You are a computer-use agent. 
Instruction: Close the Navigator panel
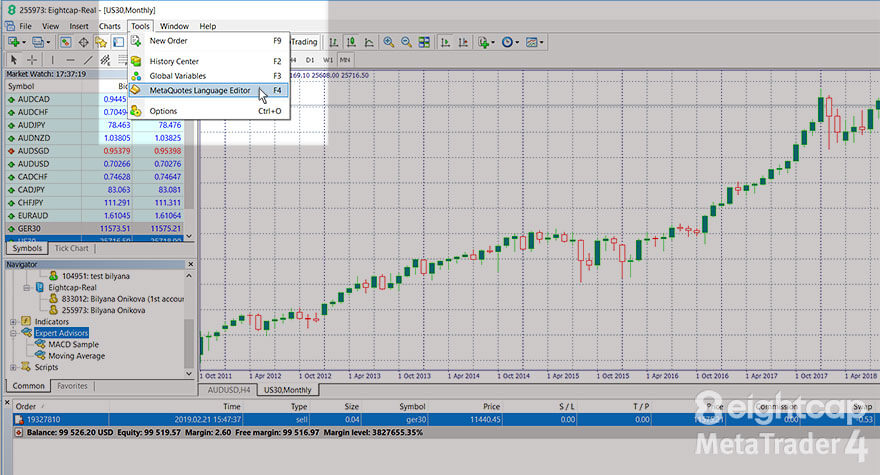click(x=190, y=264)
